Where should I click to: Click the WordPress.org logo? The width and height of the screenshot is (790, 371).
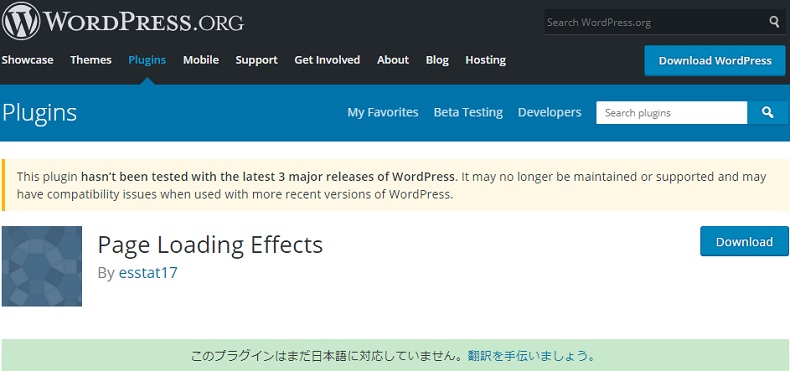click(123, 22)
